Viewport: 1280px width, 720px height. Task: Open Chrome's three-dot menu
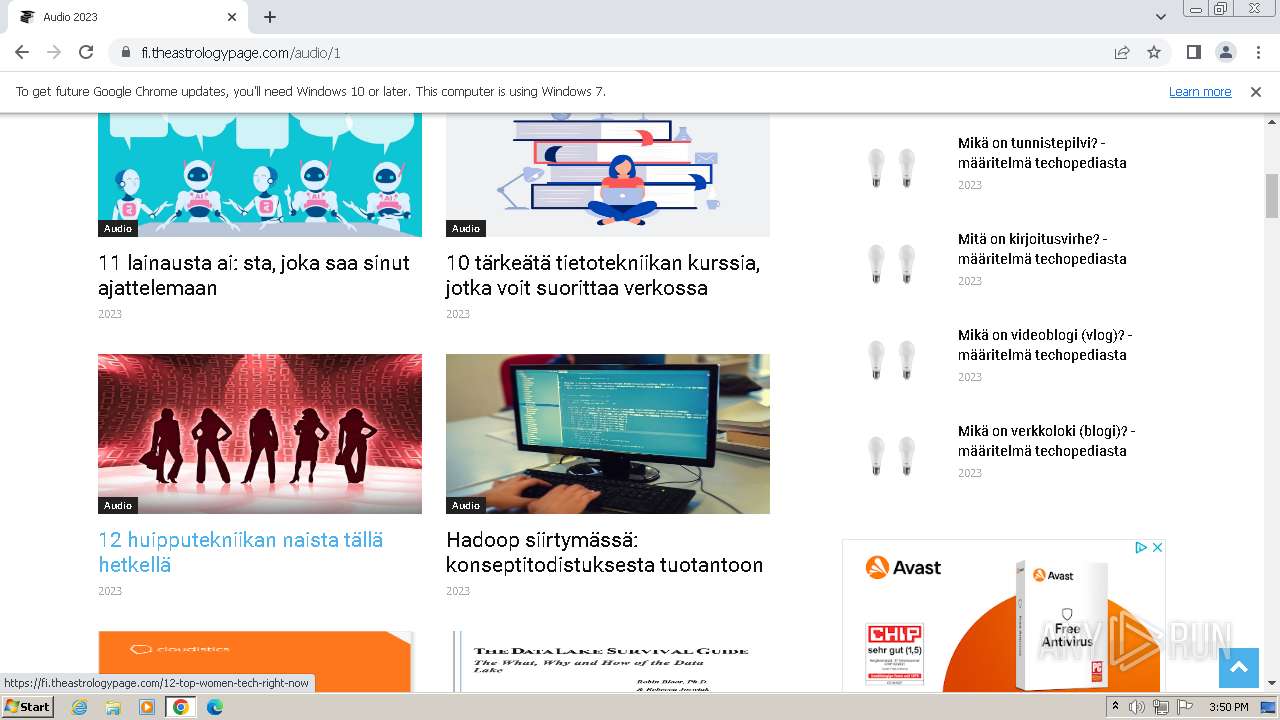click(x=1258, y=52)
